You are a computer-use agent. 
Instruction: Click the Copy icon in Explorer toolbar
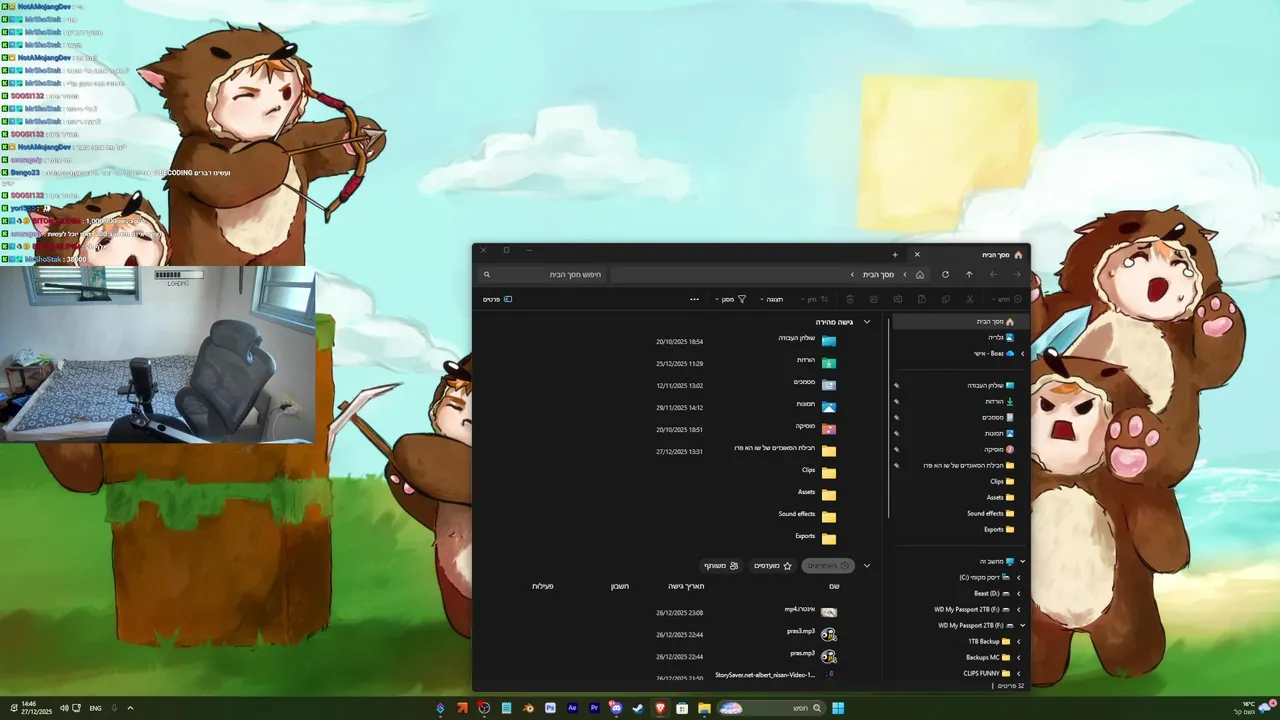(x=946, y=299)
